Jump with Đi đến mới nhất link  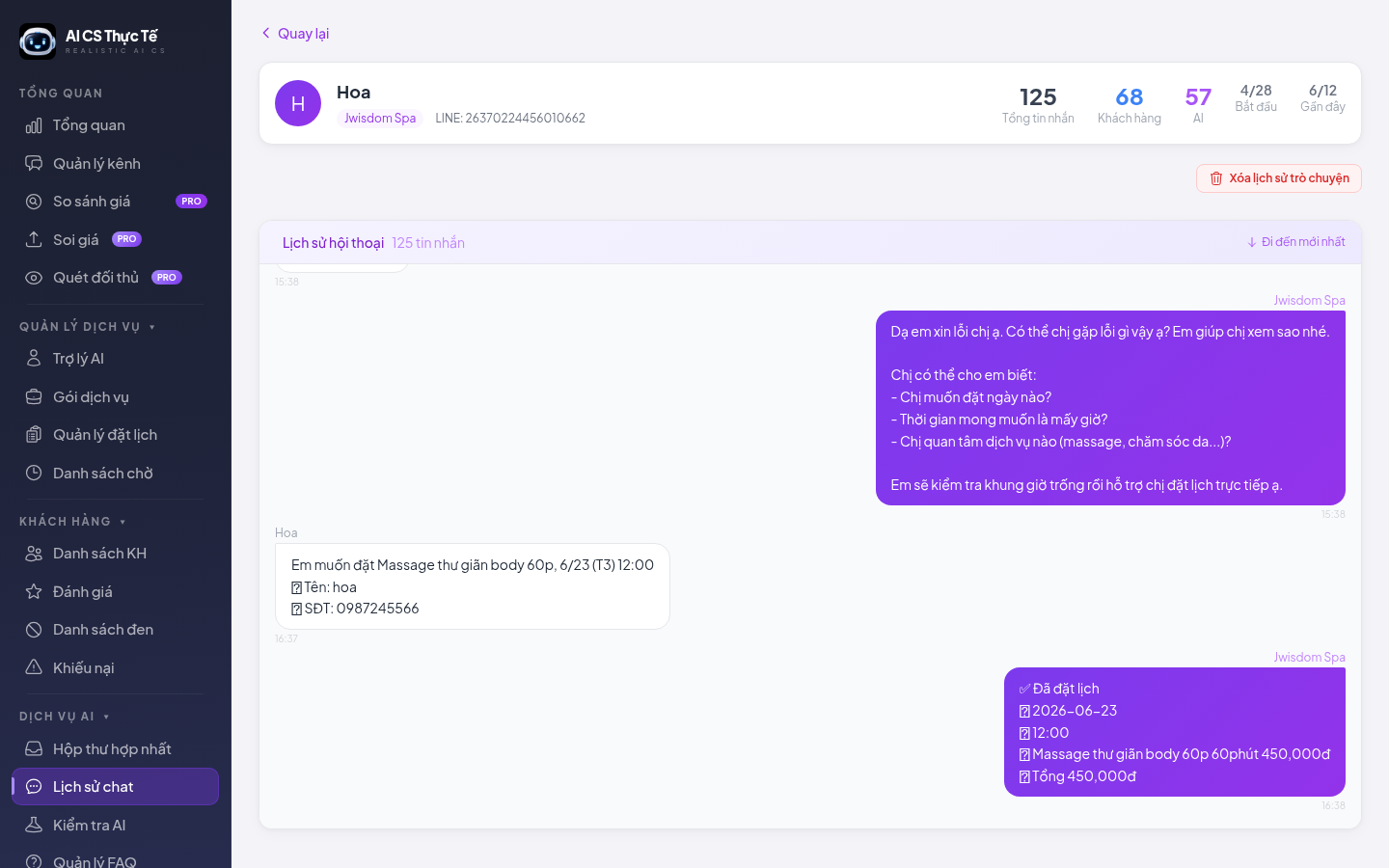pos(1296,242)
